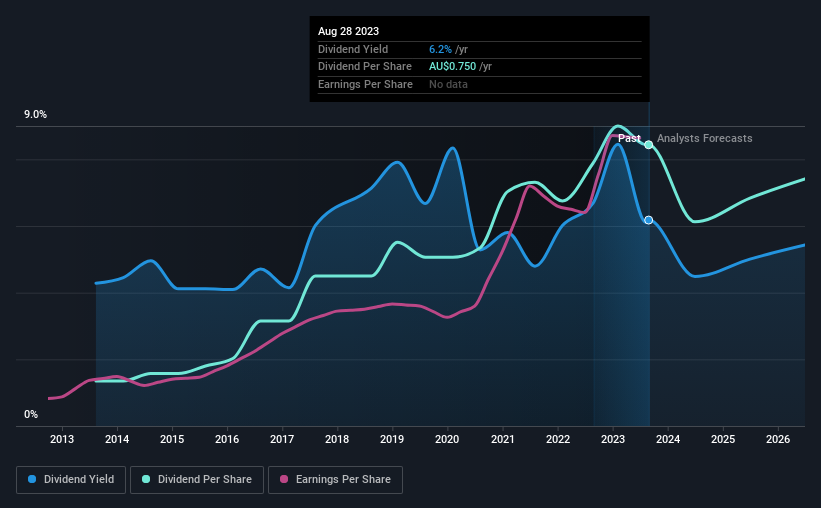Image resolution: width=821 pixels, height=508 pixels.
Task: Click the 2026 x-axis label
Action: coord(778,439)
